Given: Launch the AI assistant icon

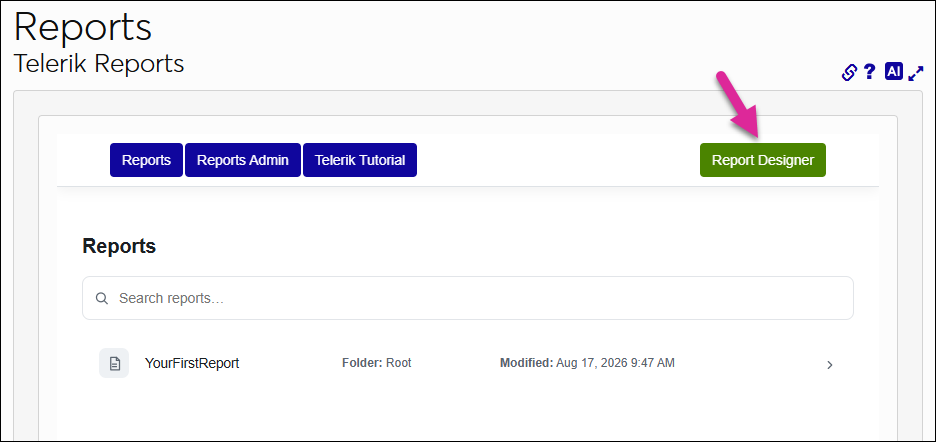Looking at the screenshot, I should coord(894,72).
